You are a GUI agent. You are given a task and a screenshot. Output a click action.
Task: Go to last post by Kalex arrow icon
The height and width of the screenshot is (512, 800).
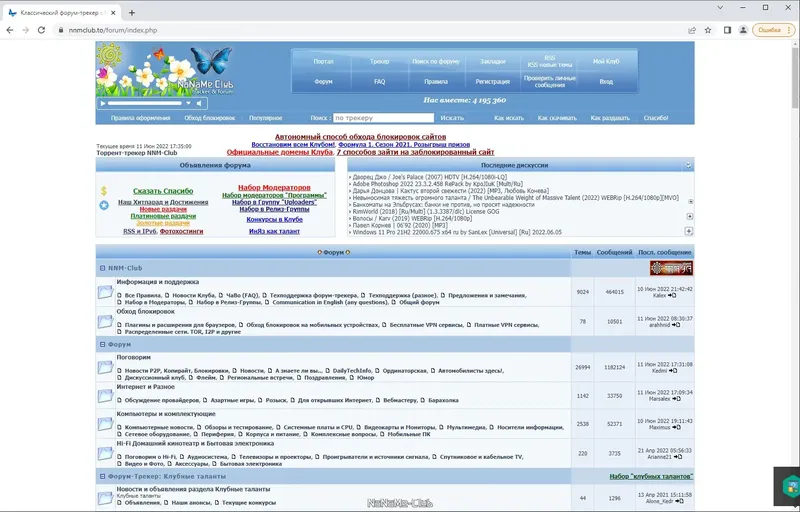click(672, 295)
